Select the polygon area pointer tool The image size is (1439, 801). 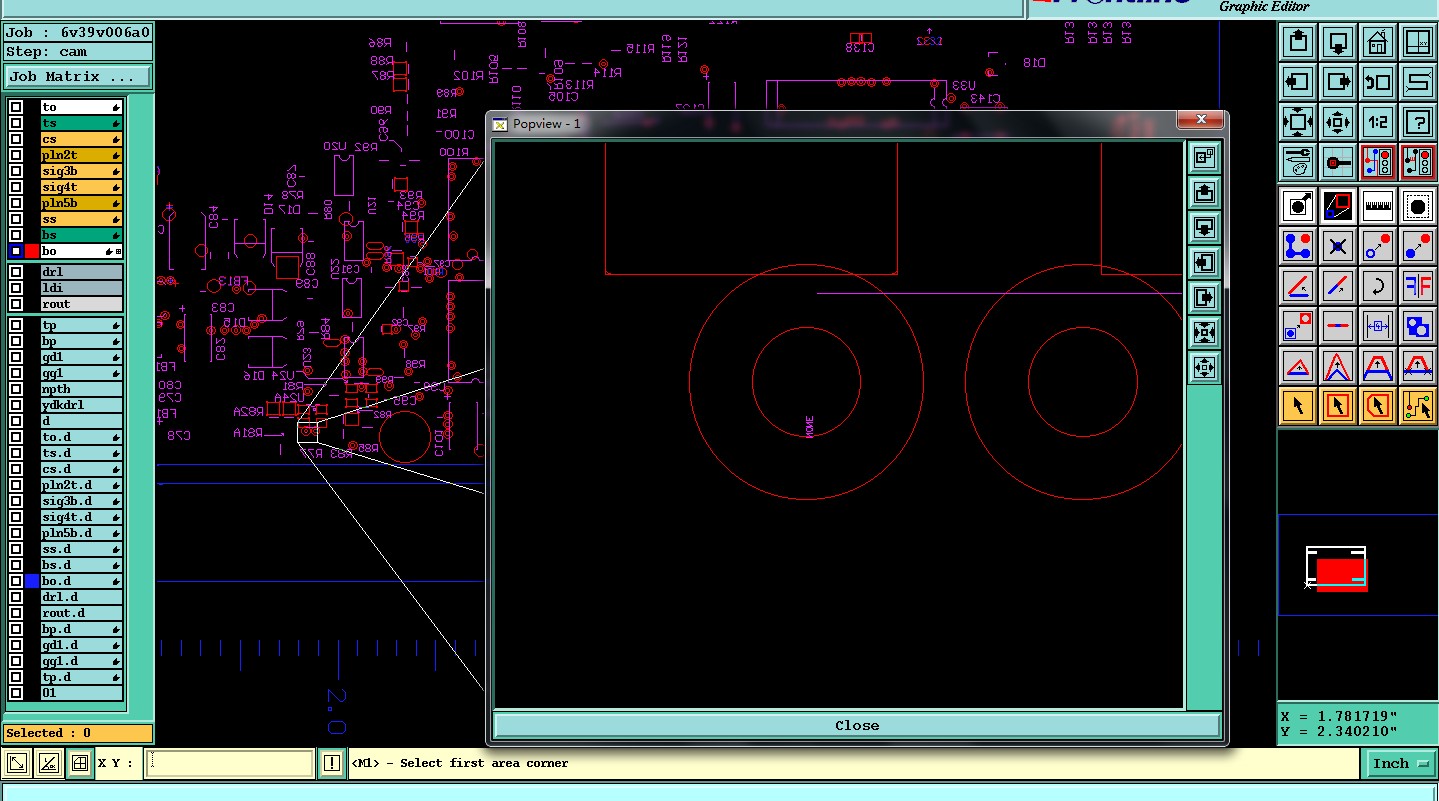point(1378,406)
